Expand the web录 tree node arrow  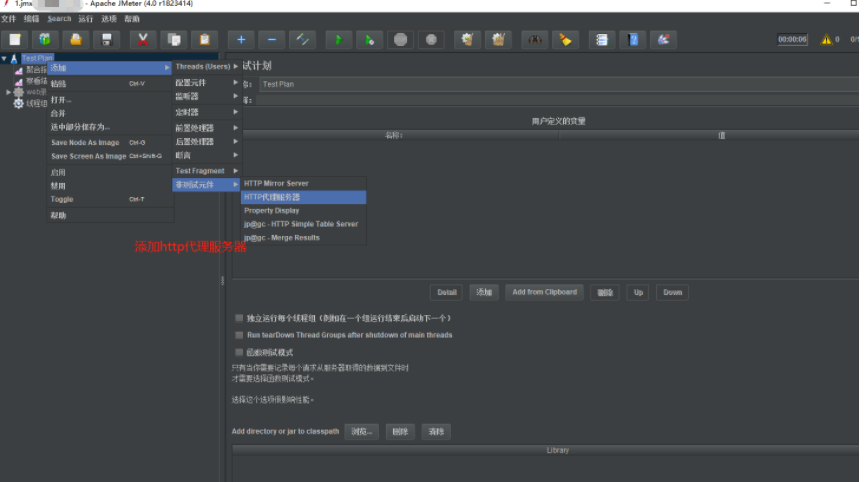(x=8, y=92)
